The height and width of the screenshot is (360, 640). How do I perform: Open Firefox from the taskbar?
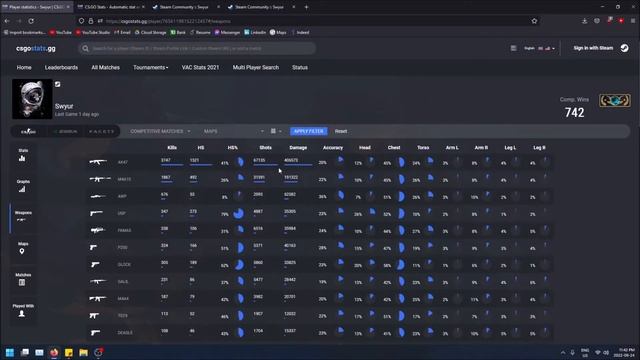click(54, 352)
